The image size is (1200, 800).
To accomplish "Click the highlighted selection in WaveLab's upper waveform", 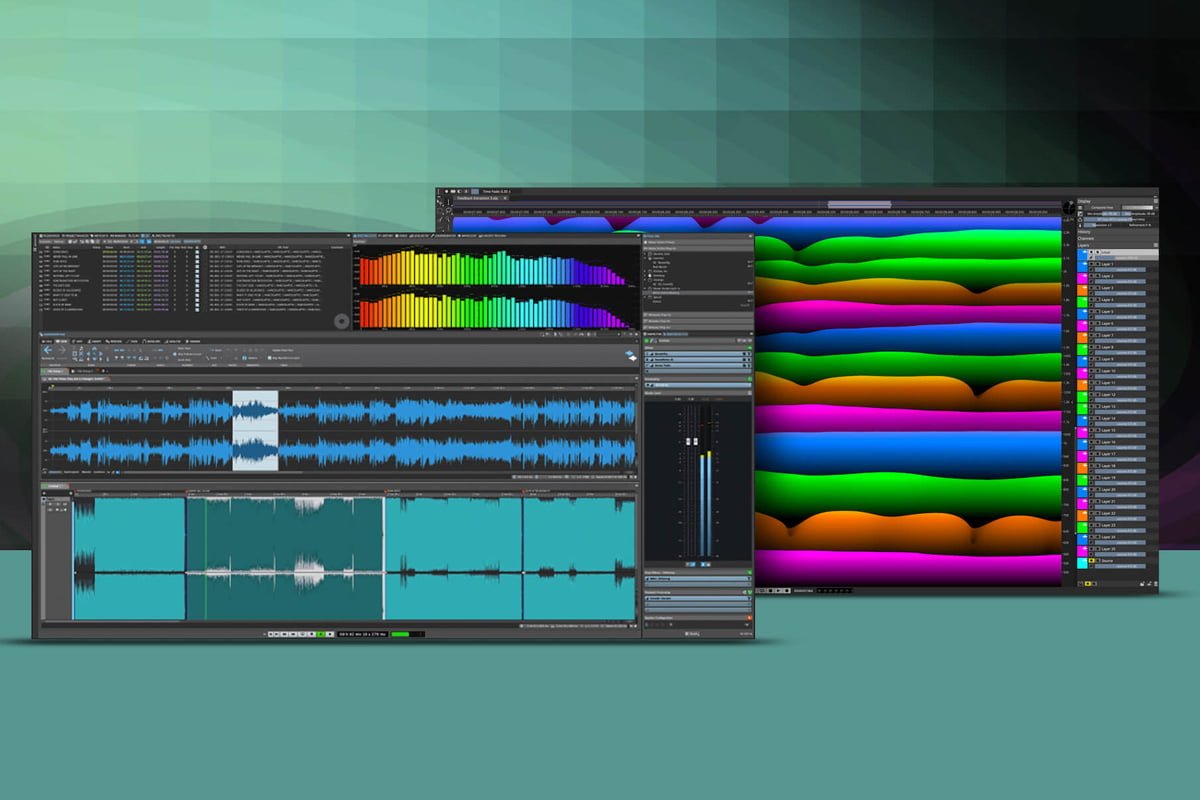I will click(255, 430).
